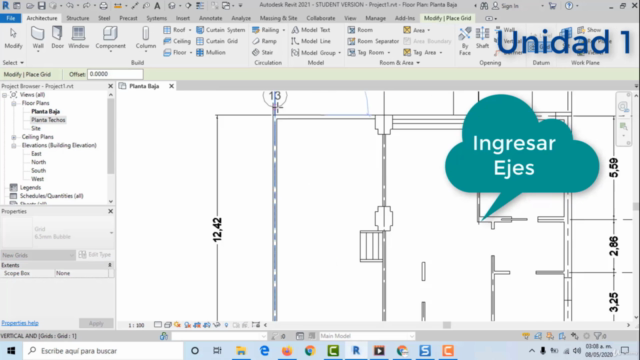Expand the Ceiling Plans tree node
Screen dimensions: 640x360
pyautogui.click(x=13, y=137)
